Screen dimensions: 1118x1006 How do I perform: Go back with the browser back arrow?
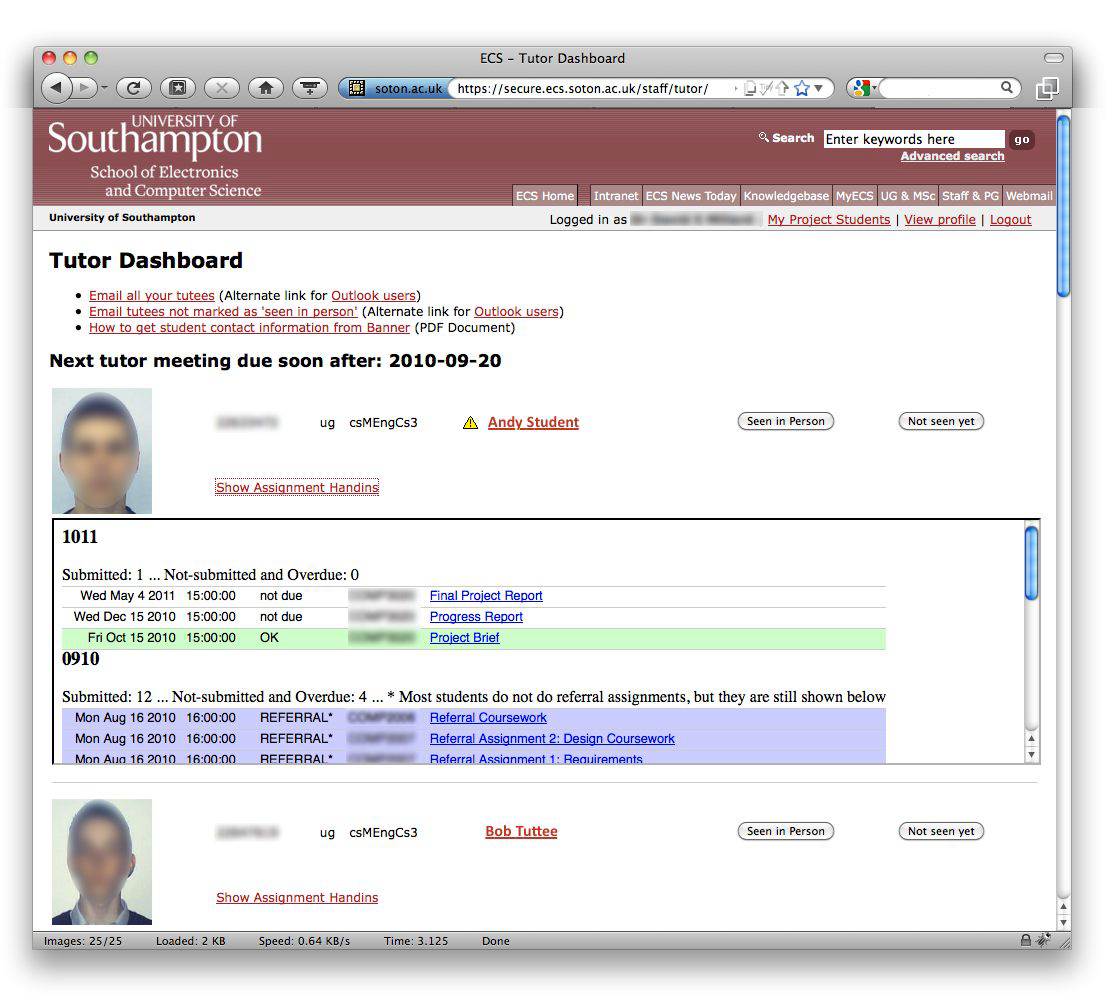(57, 88)
